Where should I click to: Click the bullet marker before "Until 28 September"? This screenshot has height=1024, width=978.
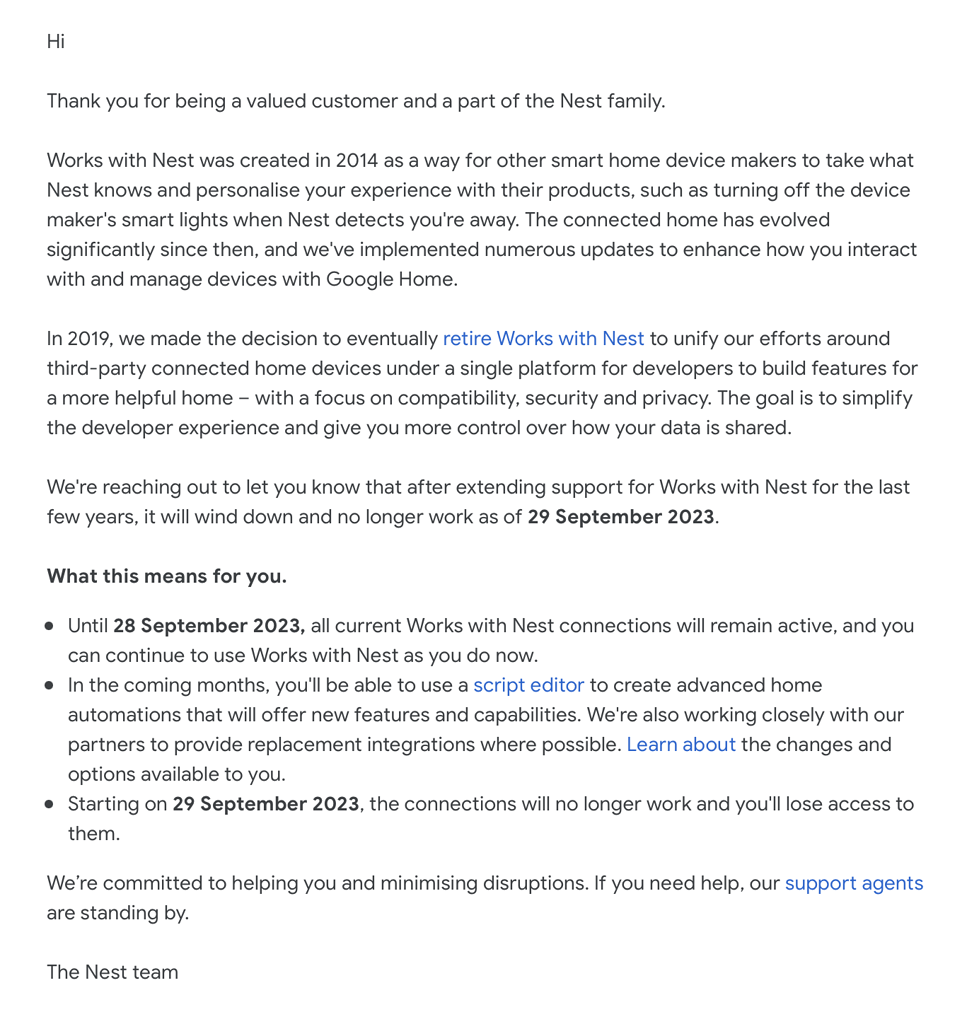49,626
